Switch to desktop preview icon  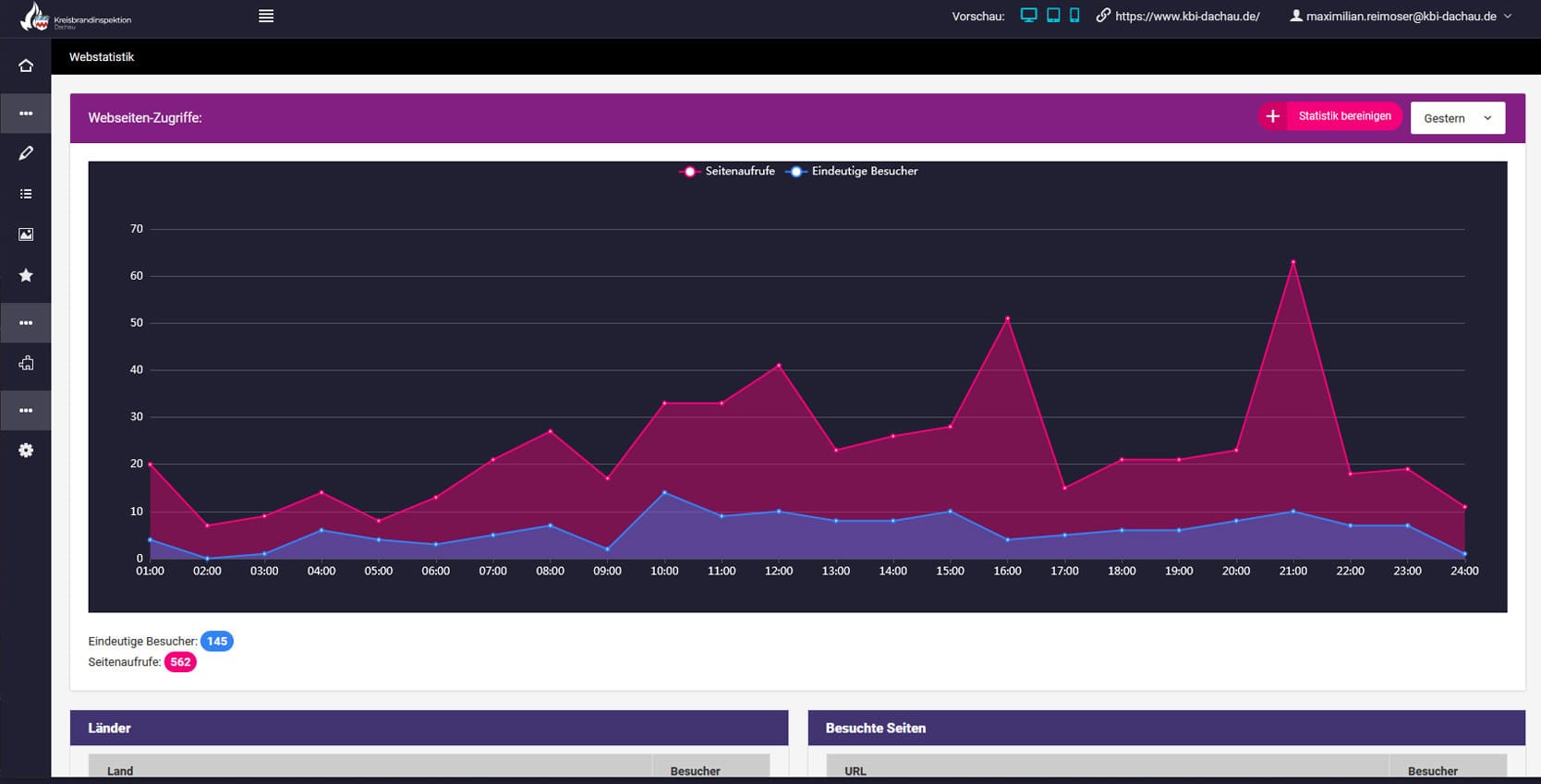1028,16
